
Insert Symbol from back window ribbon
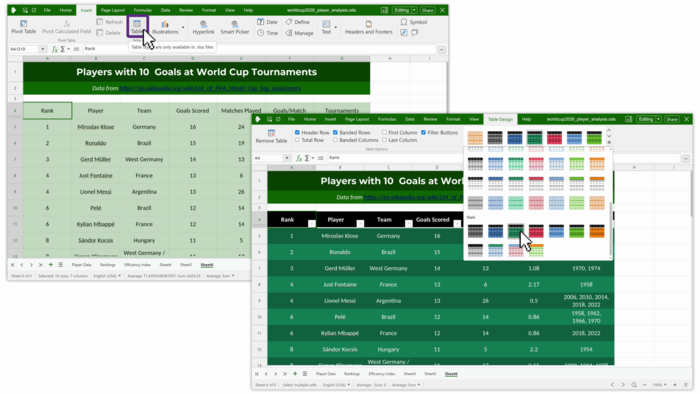[414, 22]
